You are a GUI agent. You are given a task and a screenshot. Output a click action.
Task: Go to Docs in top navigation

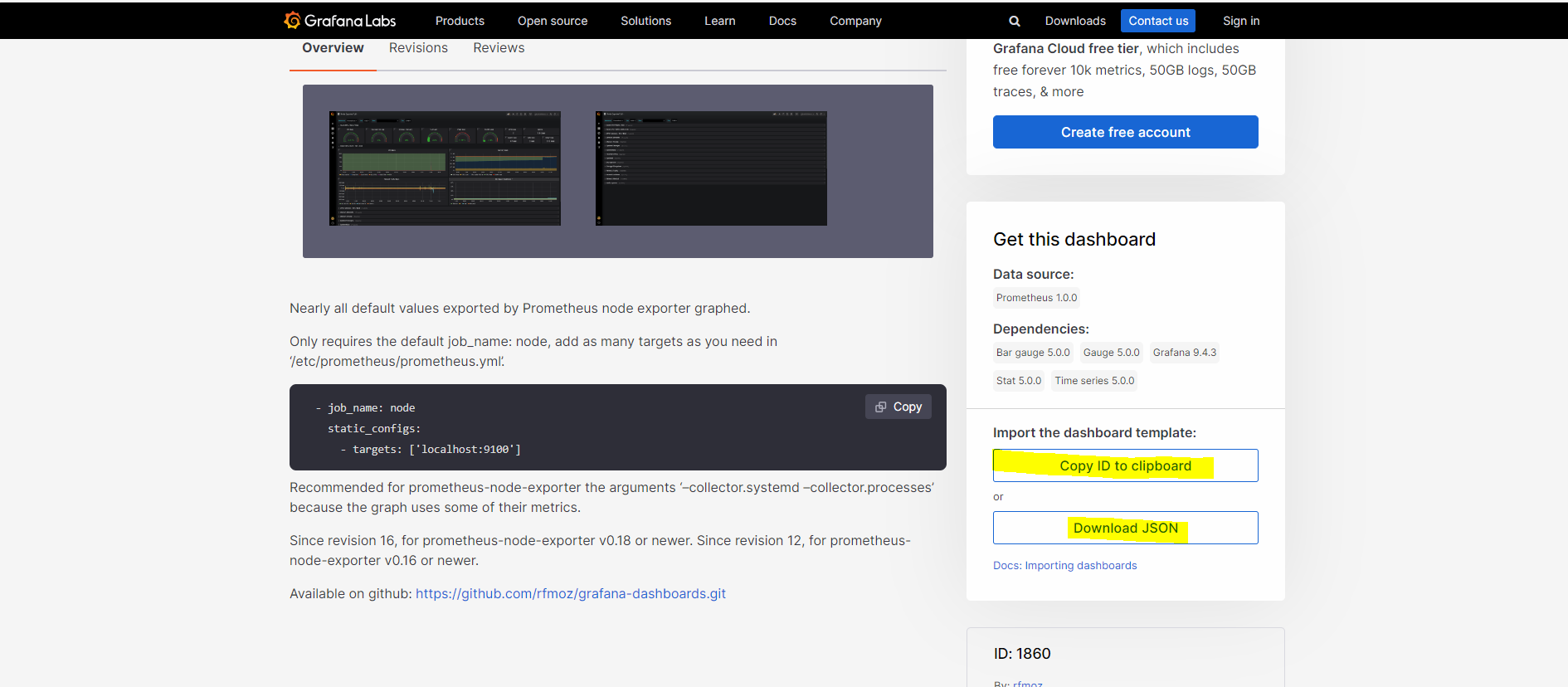(782, 21)
